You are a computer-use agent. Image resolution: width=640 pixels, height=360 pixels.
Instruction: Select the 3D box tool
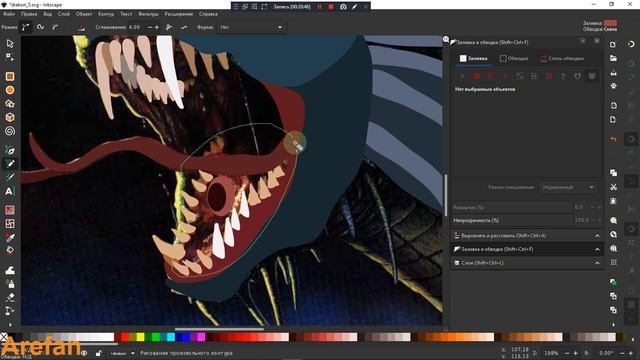(10, 118)
